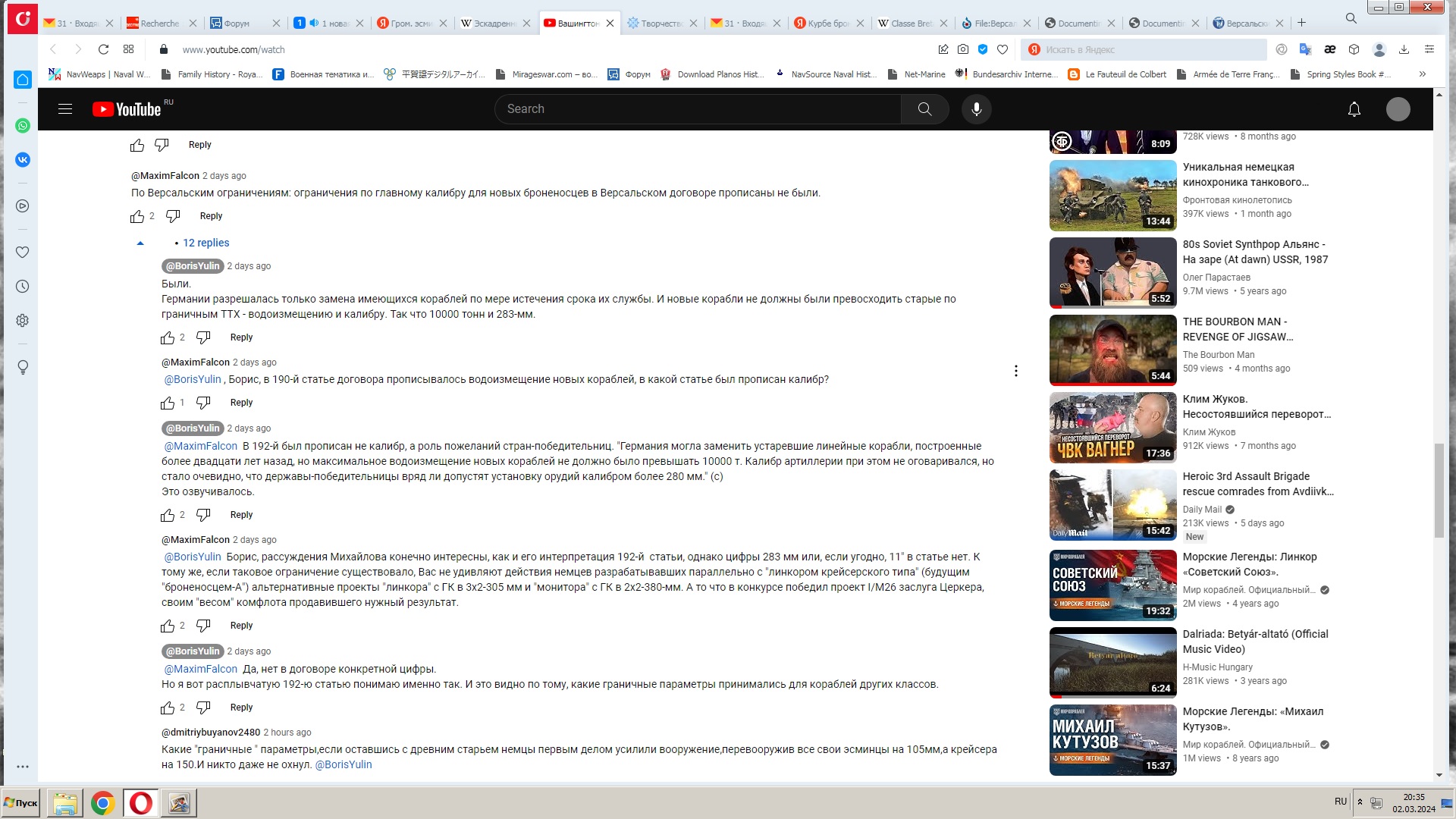Open NavWeaps bookmark
Image resolution: width=1456 pixels, height=819 pixels.
99,74
